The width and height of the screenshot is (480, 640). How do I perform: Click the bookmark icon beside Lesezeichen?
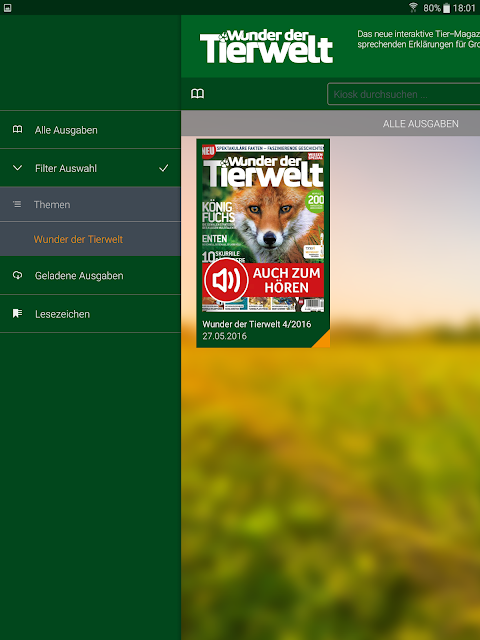tap(18, 313)
